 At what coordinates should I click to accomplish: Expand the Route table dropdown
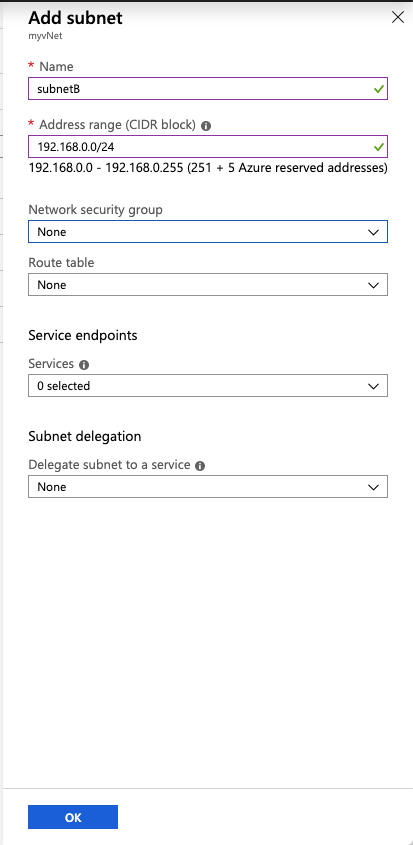coord(208,285)
